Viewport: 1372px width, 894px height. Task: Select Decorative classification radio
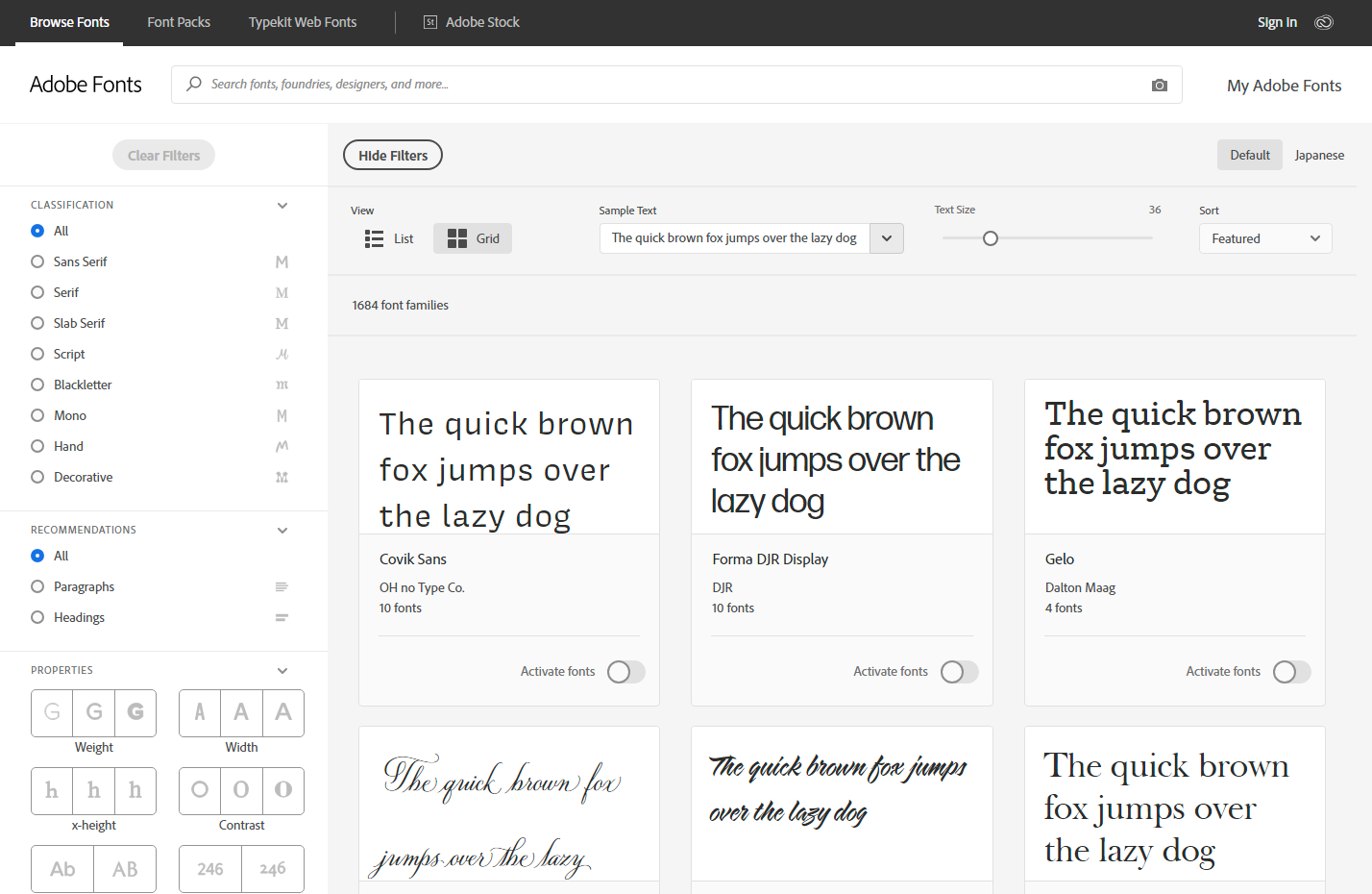[x=37, y=477]
